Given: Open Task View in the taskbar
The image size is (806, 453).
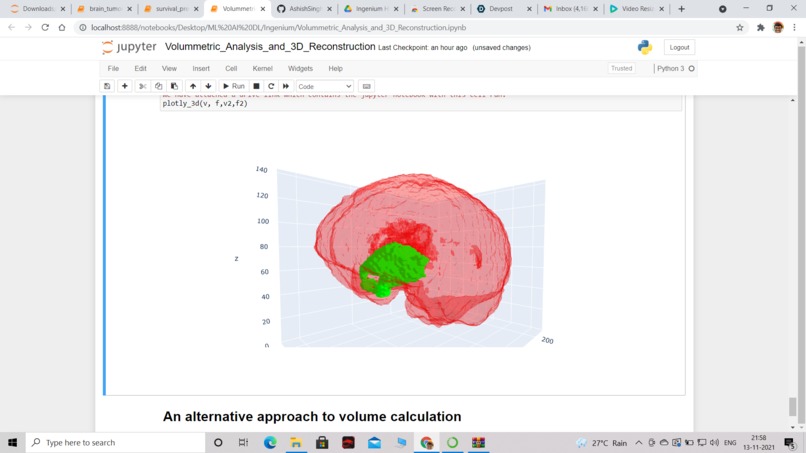Looking at the screenshot, I should click(x=244, y=442).
